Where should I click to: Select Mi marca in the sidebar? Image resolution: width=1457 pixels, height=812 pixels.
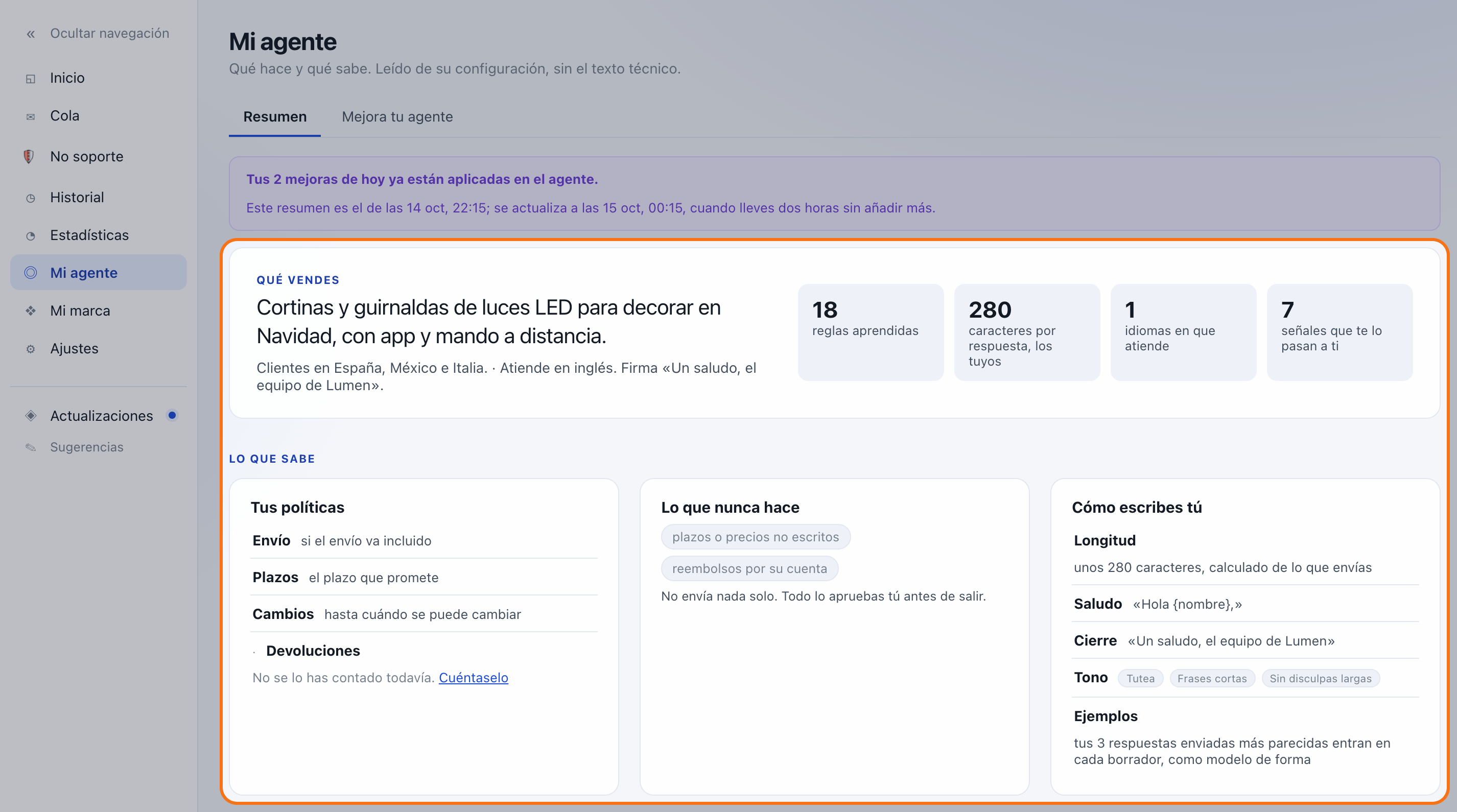pos(99,311)
